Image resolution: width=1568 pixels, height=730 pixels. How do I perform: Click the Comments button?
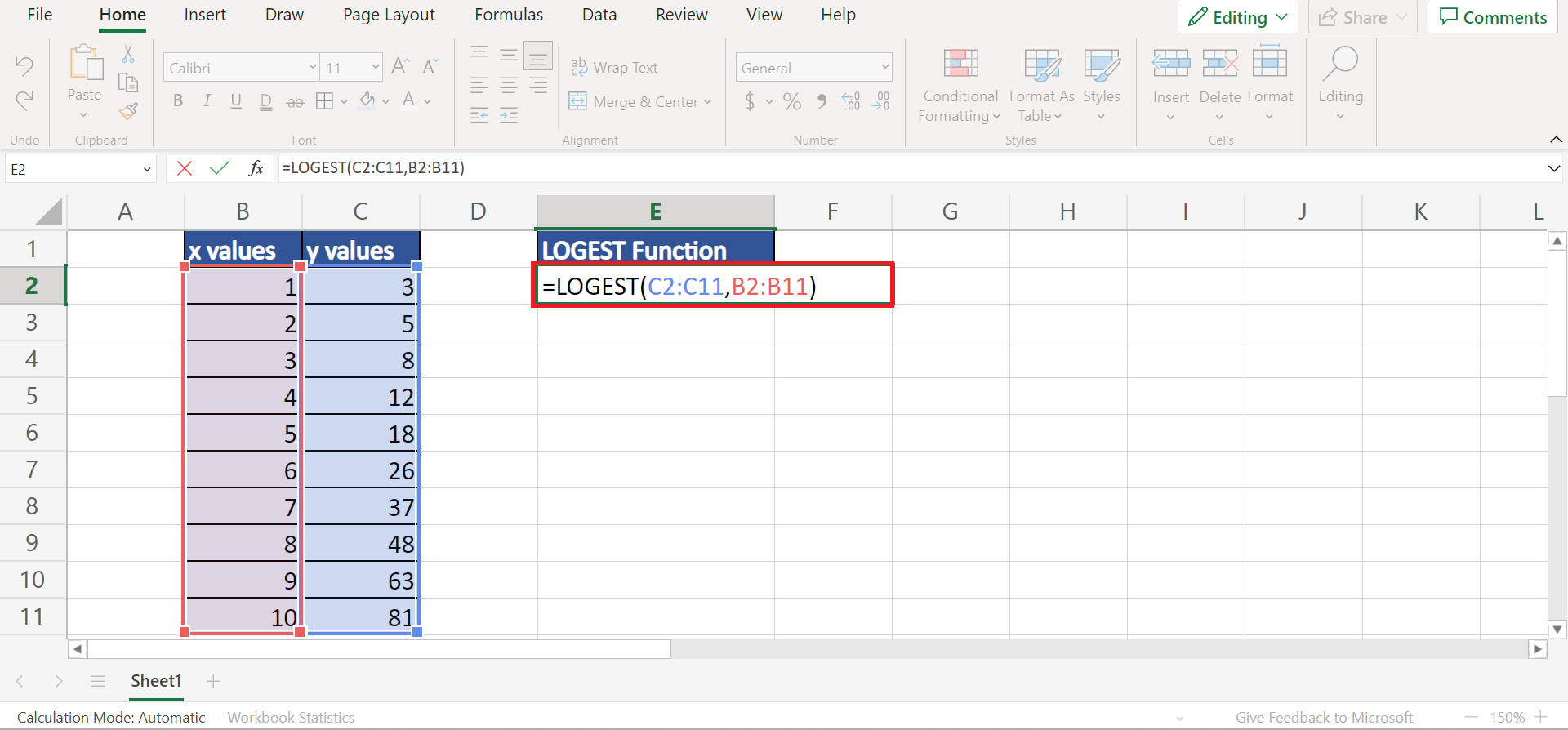coord(1493,17)
